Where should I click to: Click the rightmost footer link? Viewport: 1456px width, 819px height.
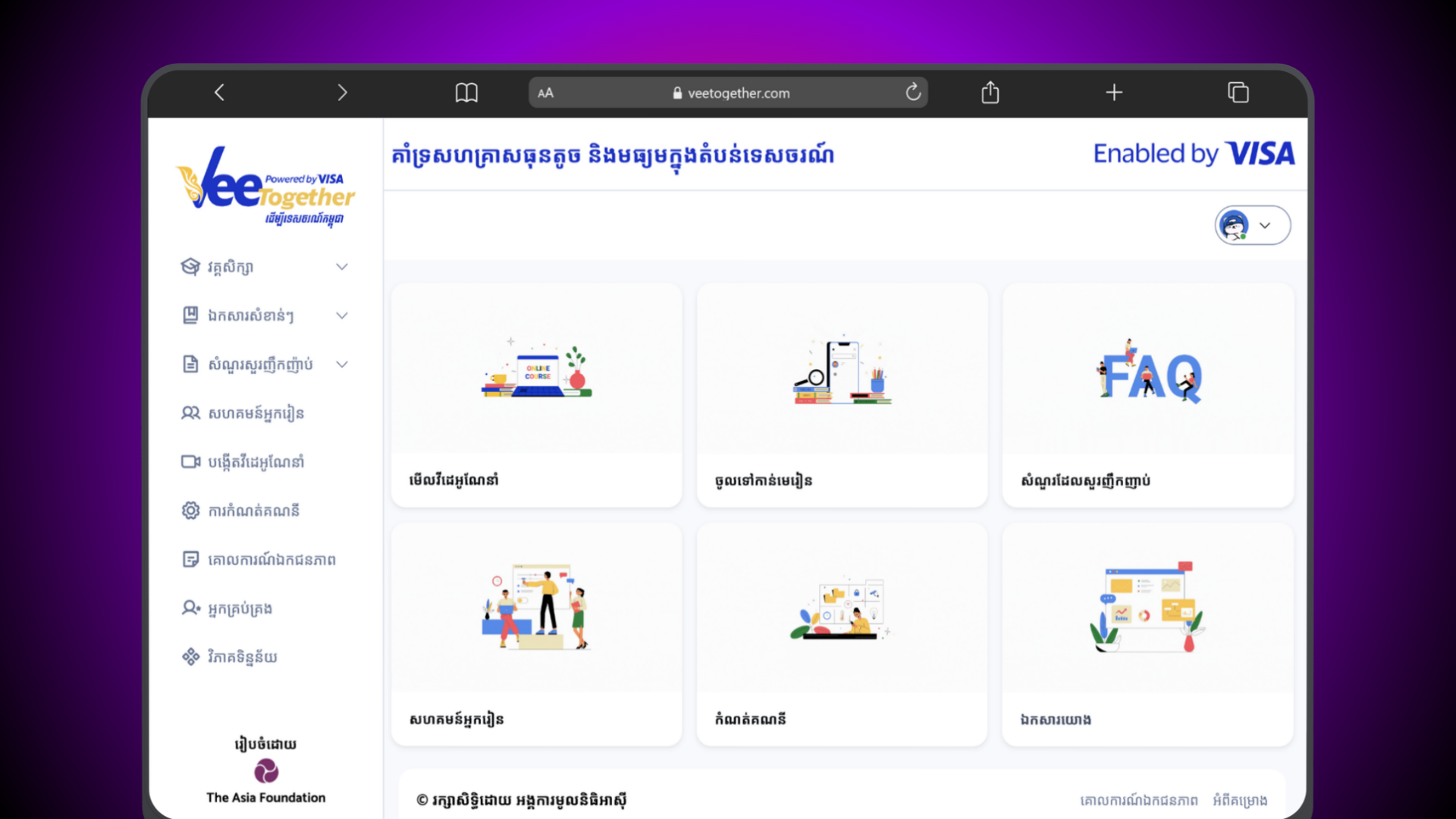point(1239,800)
